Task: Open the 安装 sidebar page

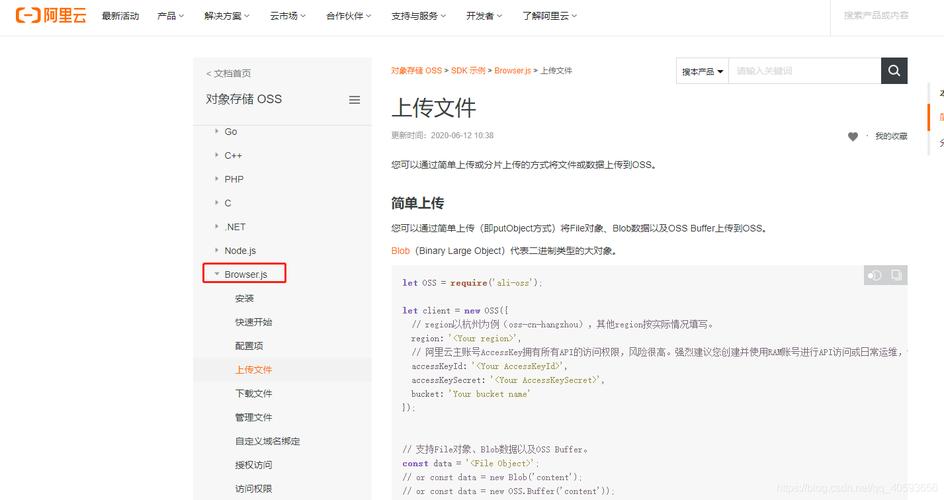Action: click(244, 298)
